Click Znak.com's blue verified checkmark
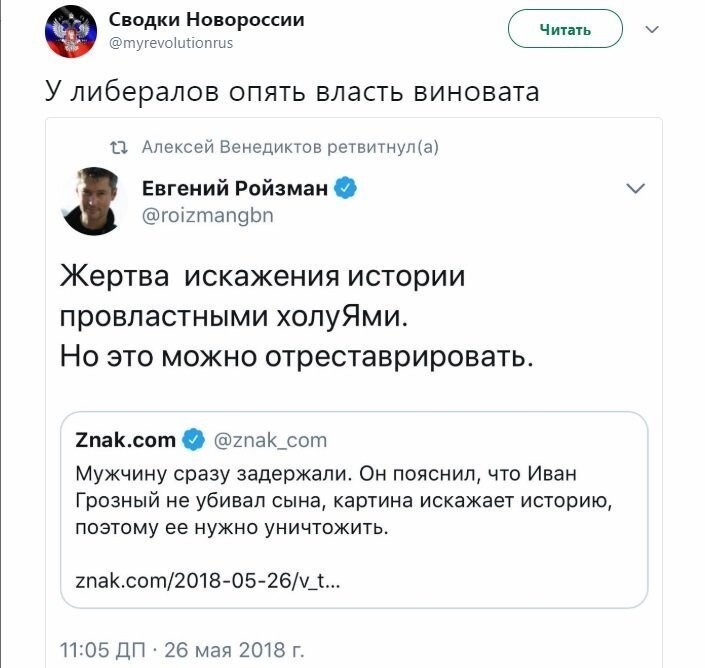This screenshot has width=705, height=668. click(x=193, y=440)
